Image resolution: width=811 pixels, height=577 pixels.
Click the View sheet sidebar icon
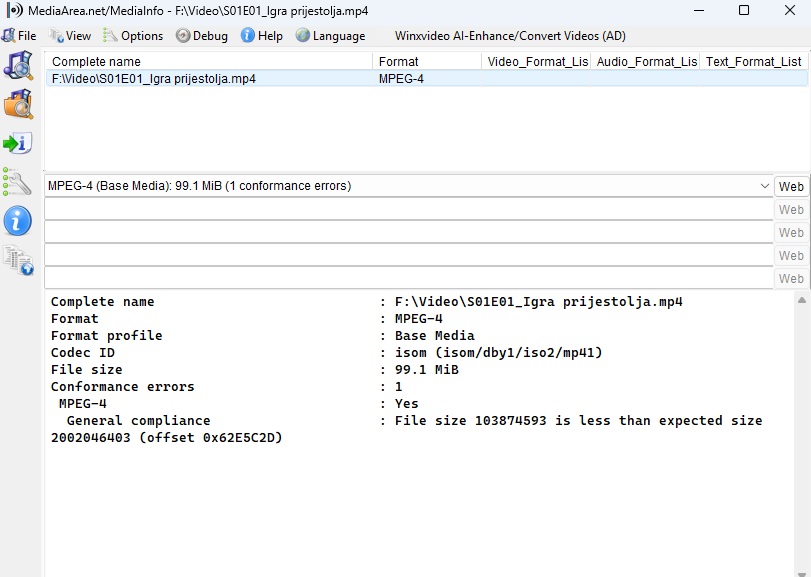[x=18, y=260]
